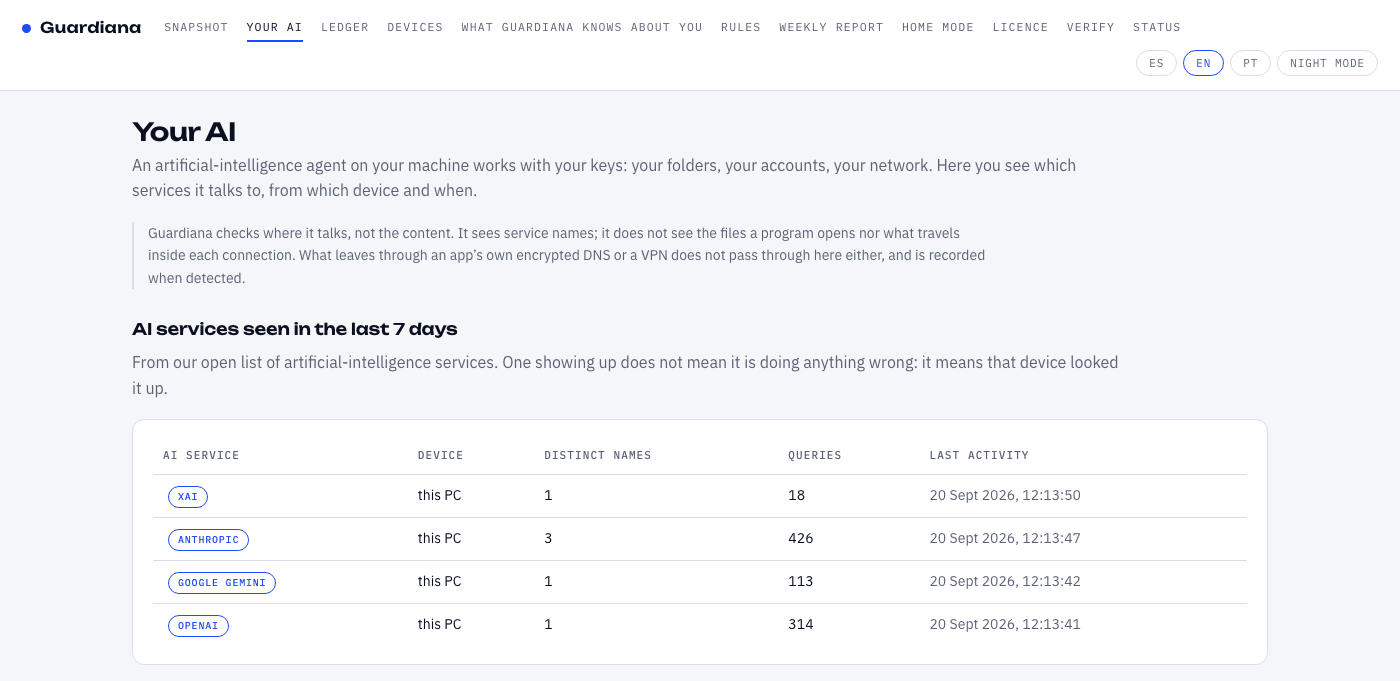This screenshot has height=681, width=1400.
Task: Open the Verify tab
Action: (1091, 28)
